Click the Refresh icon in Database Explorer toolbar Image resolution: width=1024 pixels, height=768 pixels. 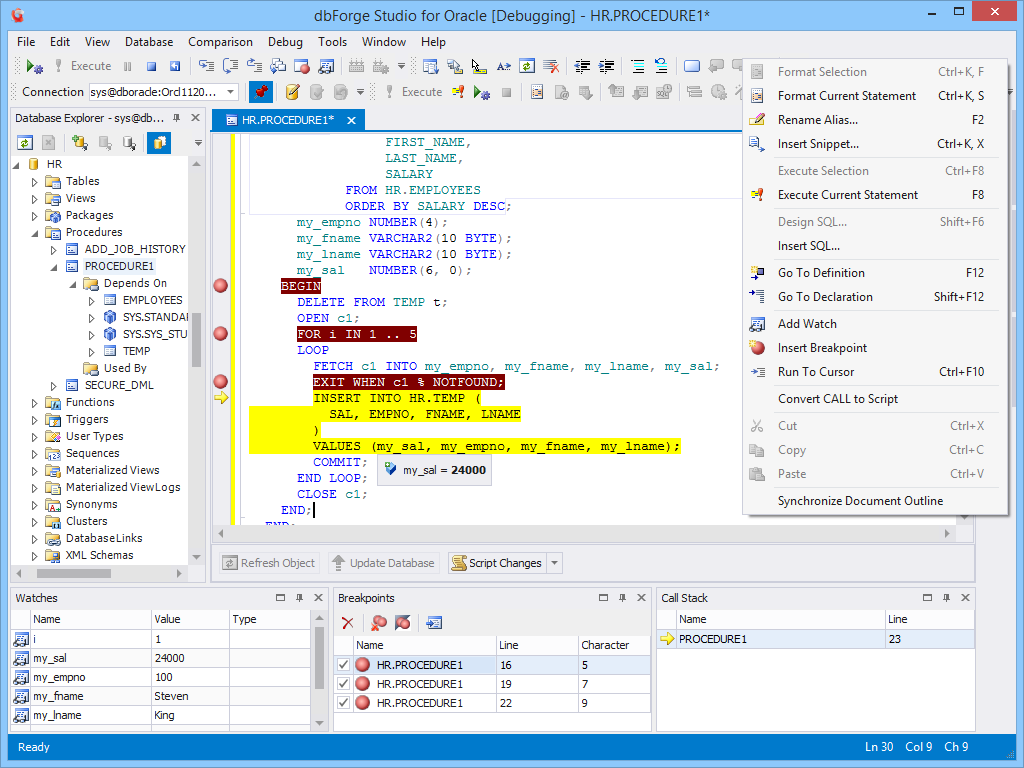(x=25, y=142)
